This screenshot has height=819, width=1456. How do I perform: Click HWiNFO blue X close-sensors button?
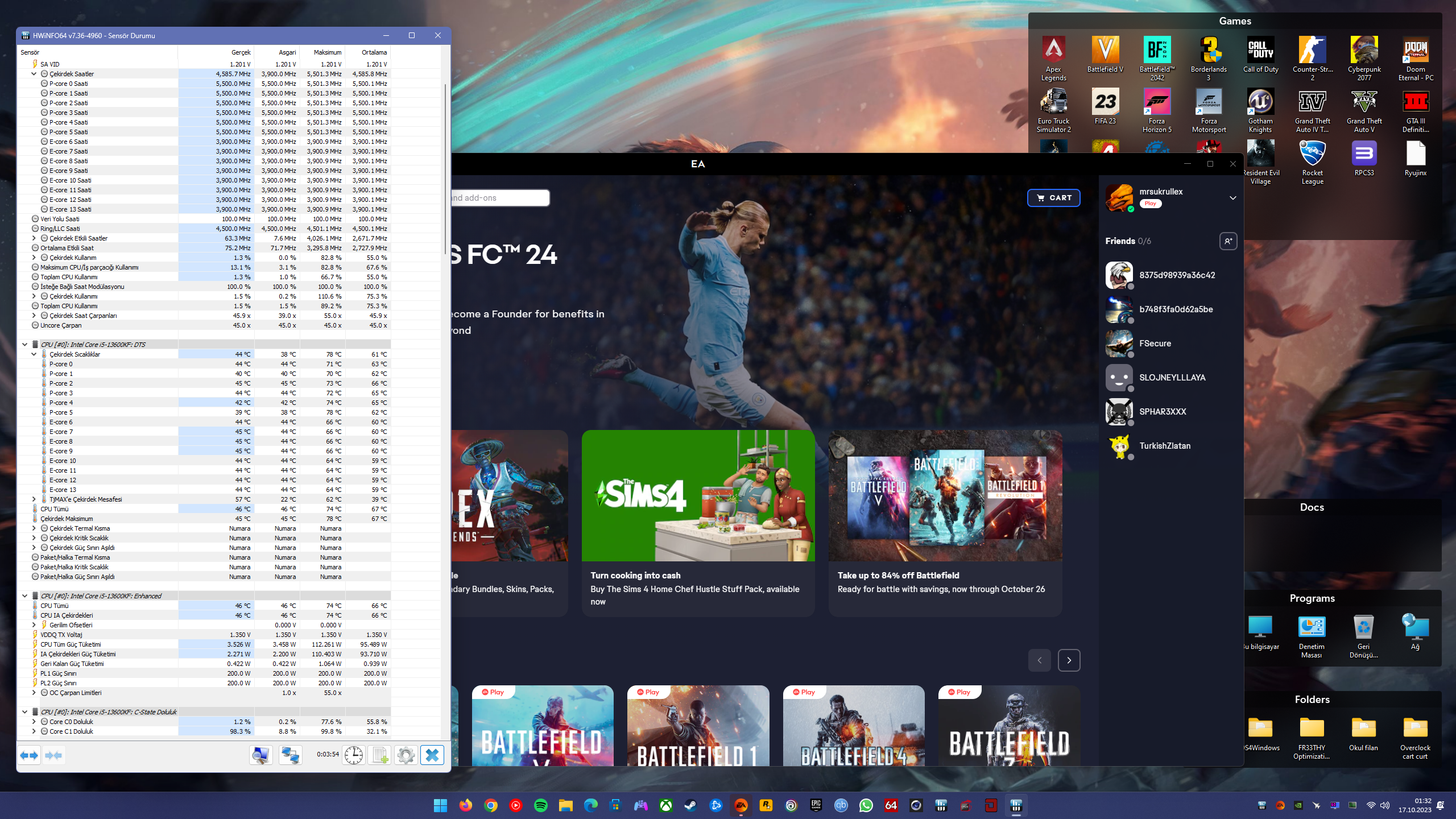click(432, 755)
